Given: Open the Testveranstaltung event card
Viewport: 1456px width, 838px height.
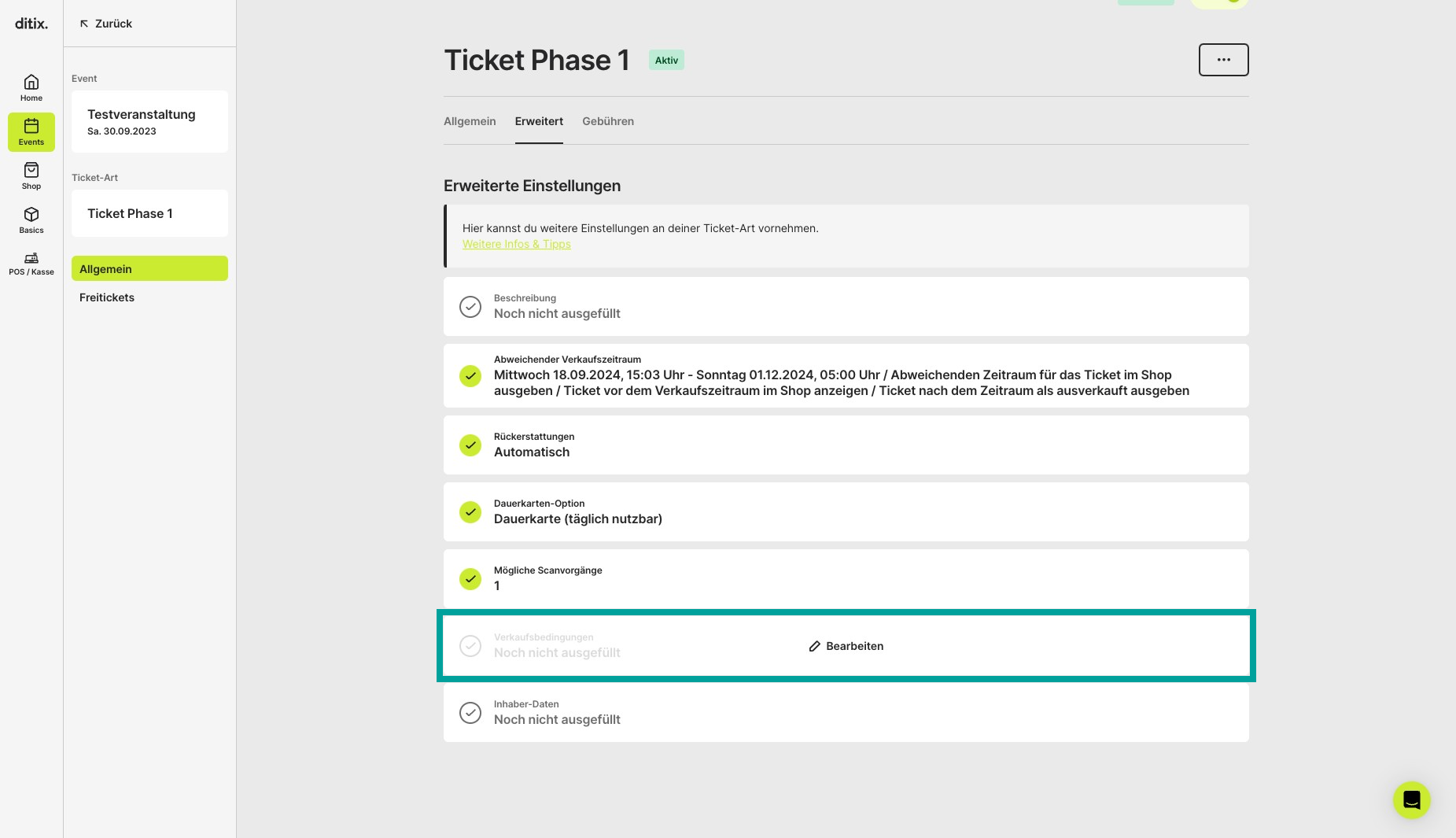Looking at the screenshot, I should coord(149,122).
